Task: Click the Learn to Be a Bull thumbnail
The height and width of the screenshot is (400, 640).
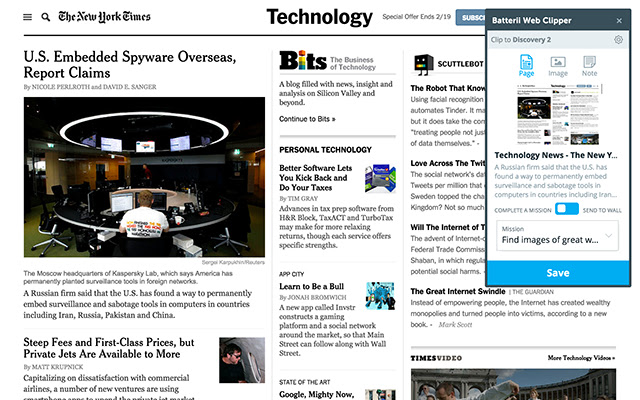Action: pos(380,296)
